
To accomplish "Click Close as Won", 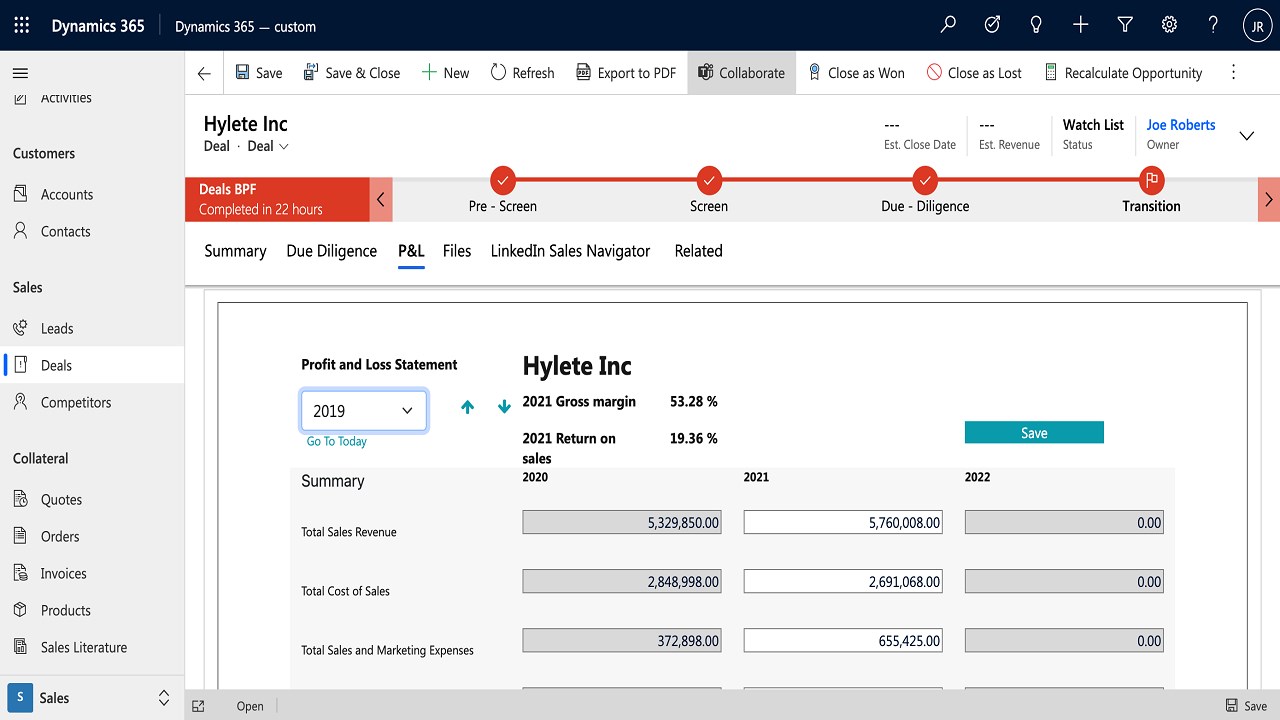I will pos(856,73).
